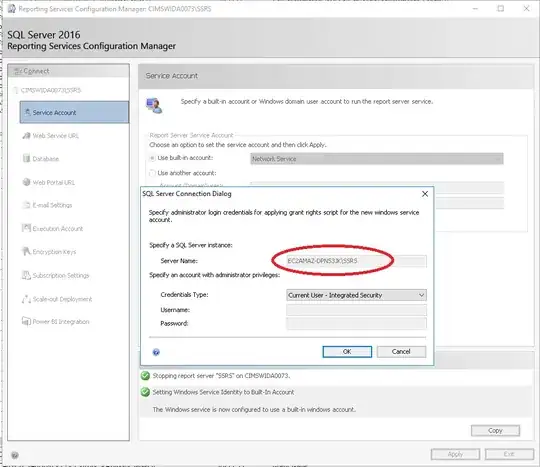Click green check beside Stopping report server
Screen dimensions: 540x467
[145, 376]
